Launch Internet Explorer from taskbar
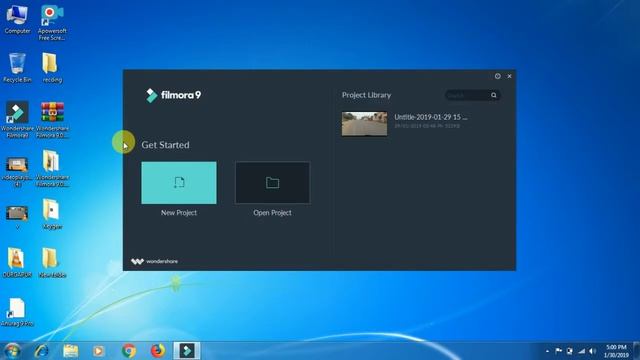 click(42, 351)
